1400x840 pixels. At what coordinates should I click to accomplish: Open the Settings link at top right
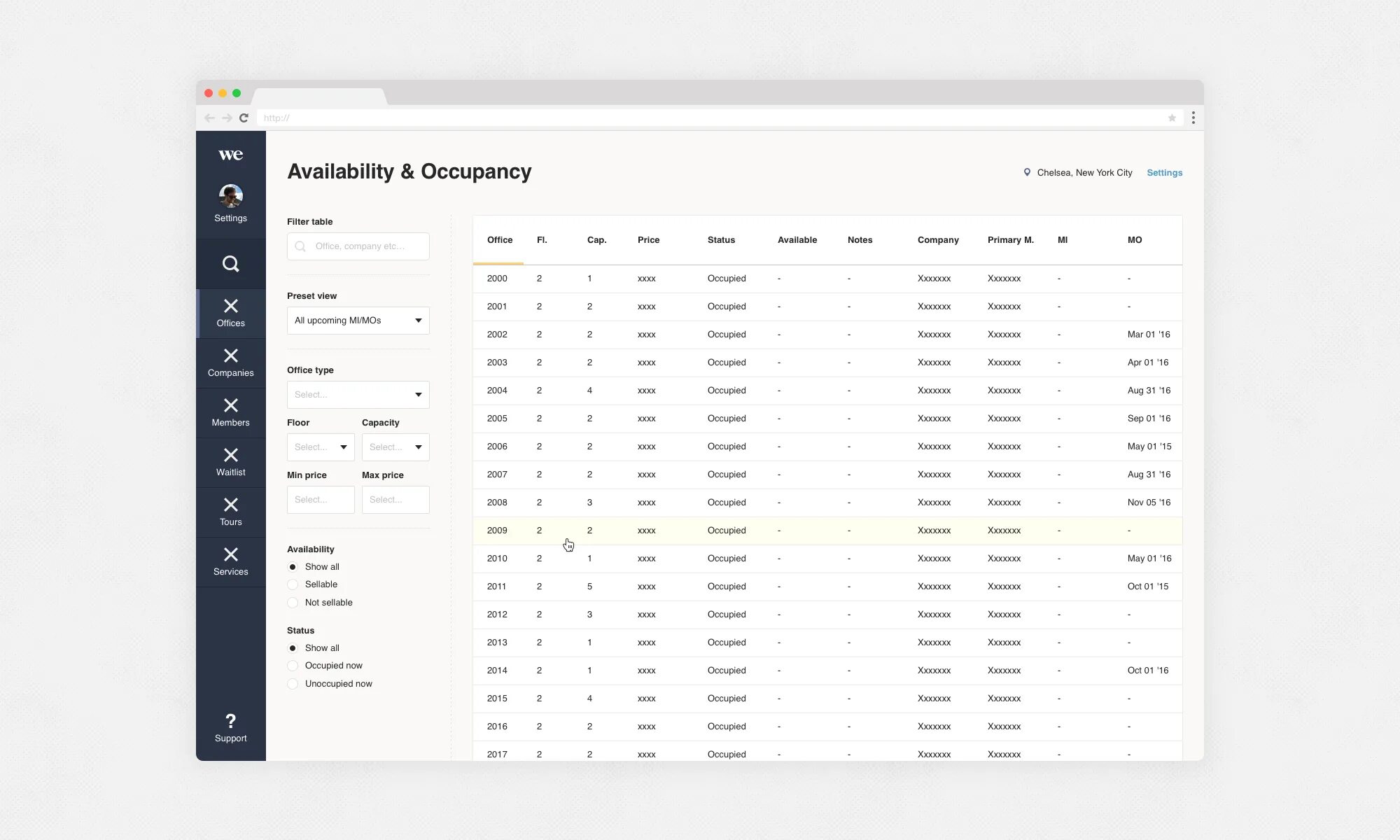click(1164, 173)
